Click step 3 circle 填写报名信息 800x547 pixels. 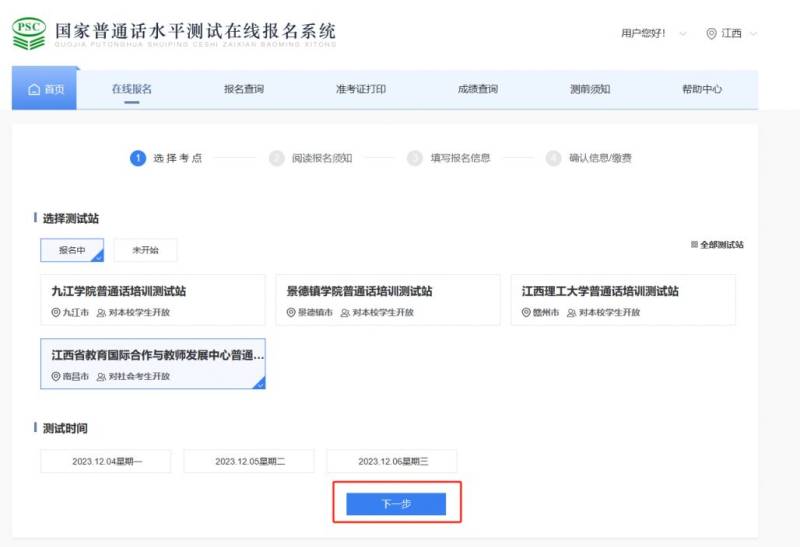(x=414, y=158)
